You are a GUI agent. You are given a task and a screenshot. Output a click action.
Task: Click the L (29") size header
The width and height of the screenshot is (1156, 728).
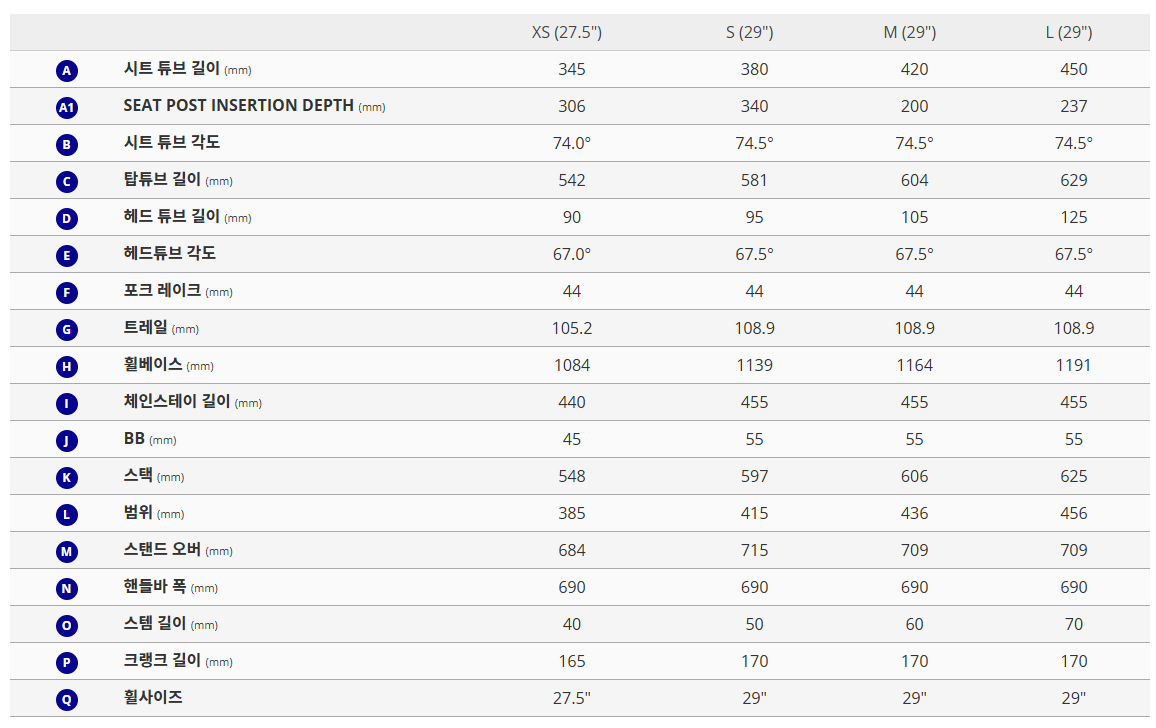pos(1069,32)
